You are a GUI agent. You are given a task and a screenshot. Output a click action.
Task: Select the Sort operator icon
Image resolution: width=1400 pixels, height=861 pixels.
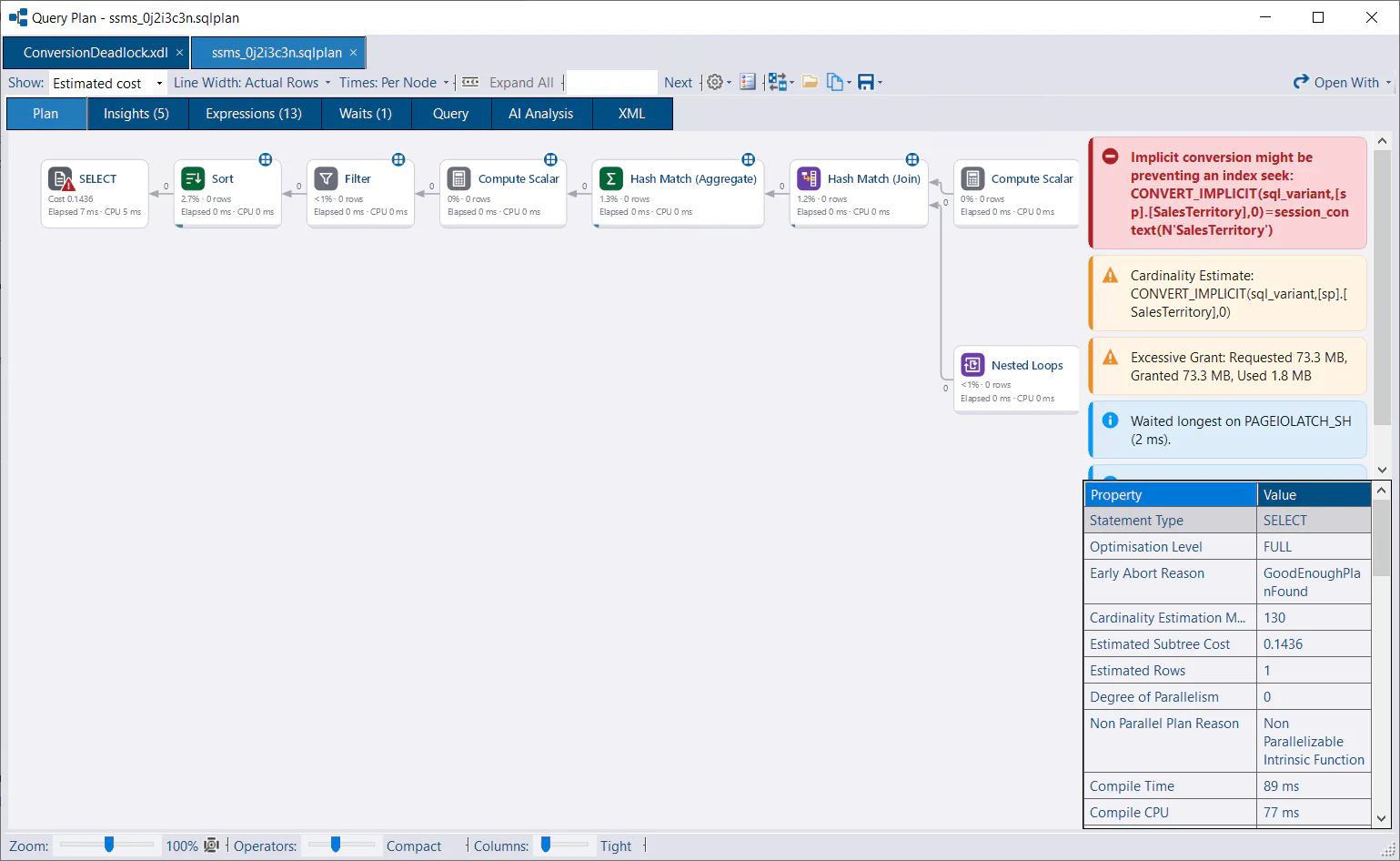click(x=193, y=178)
